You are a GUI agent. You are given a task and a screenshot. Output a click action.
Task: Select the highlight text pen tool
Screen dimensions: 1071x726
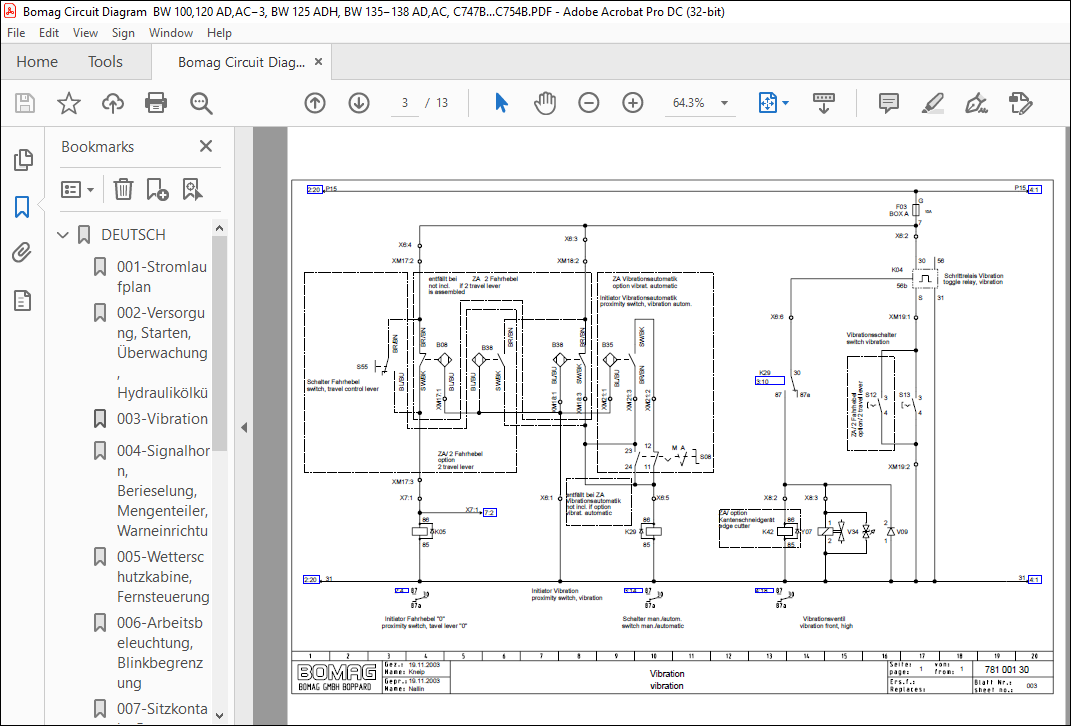click(x=932, y=103)
